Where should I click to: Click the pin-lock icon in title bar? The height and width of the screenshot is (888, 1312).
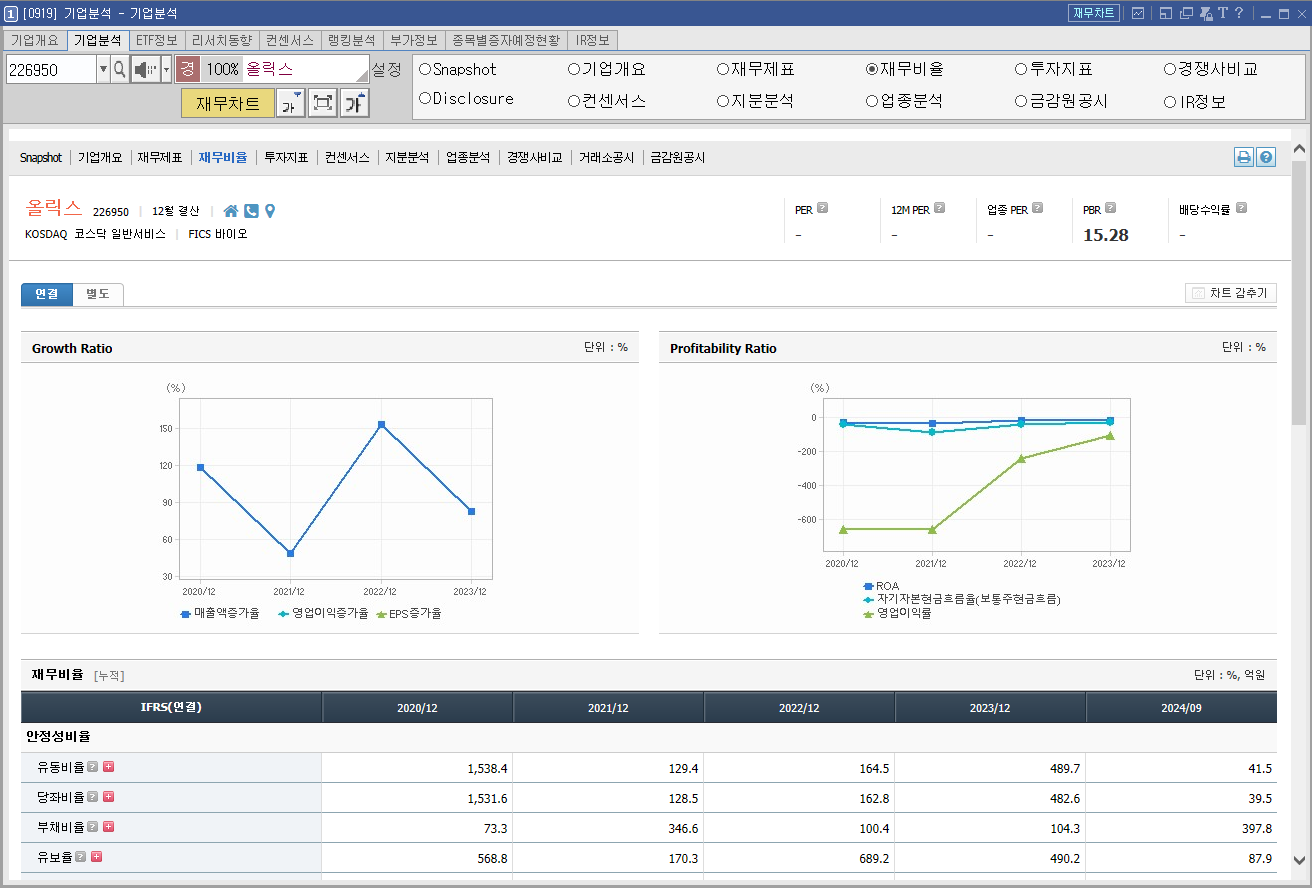point(1206,13)
